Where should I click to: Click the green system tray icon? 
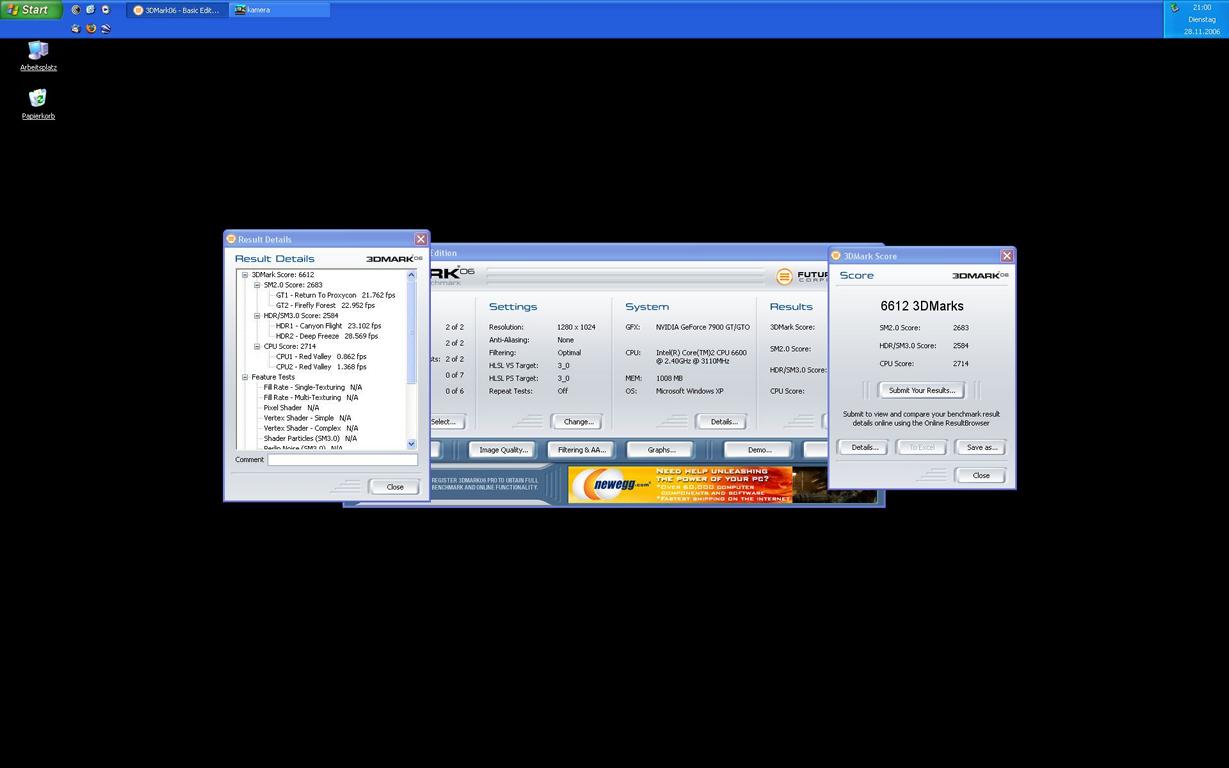[1175, 8]
